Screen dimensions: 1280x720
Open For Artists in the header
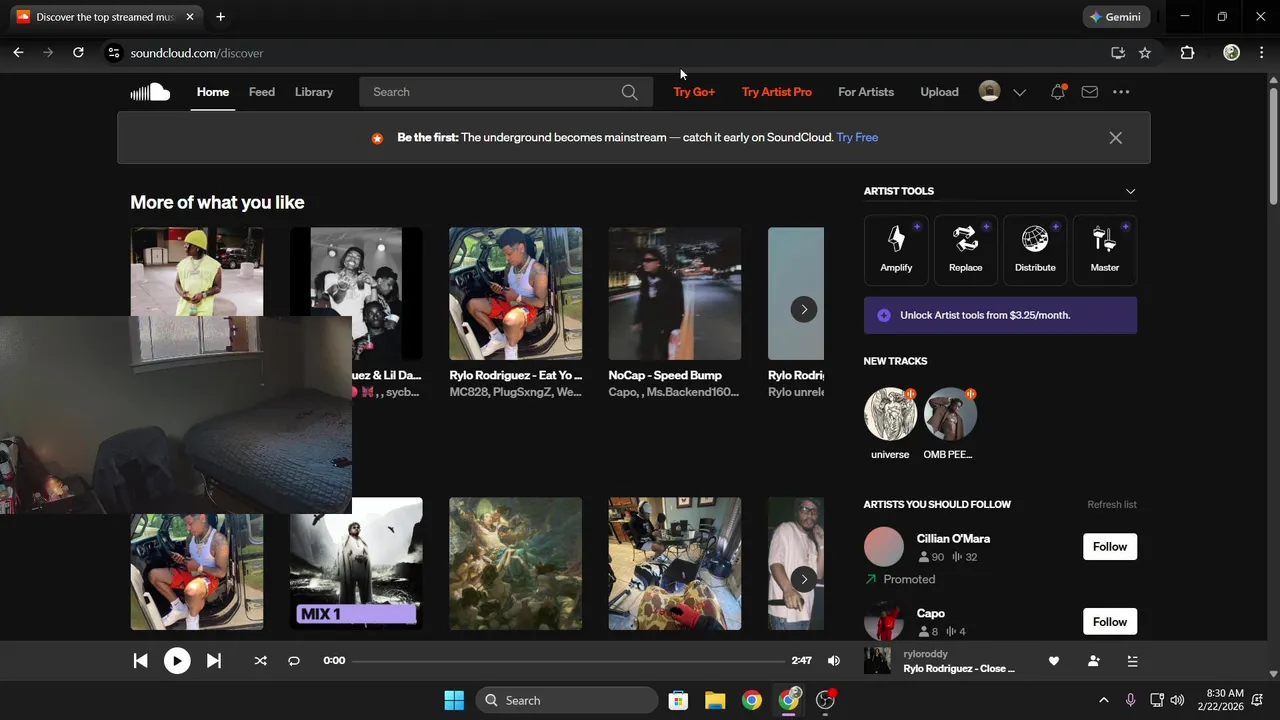866,92
